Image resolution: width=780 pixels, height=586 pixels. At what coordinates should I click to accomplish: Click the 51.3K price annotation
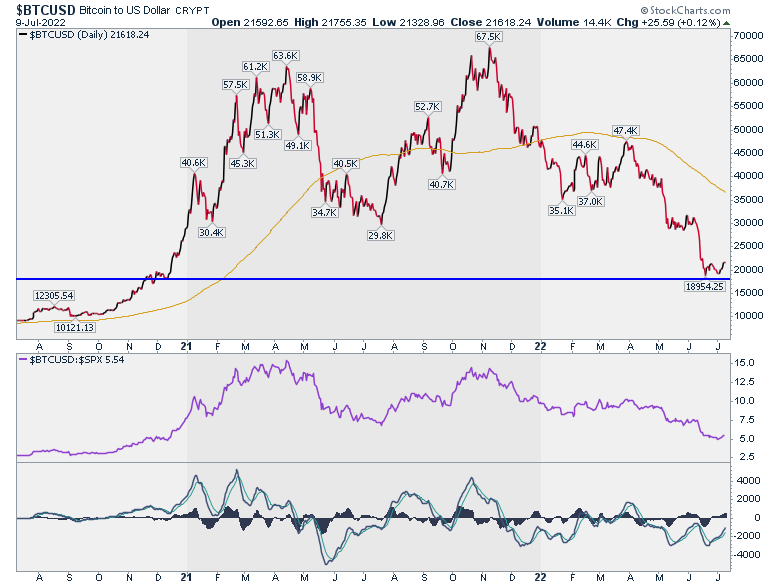pos(268,134)
